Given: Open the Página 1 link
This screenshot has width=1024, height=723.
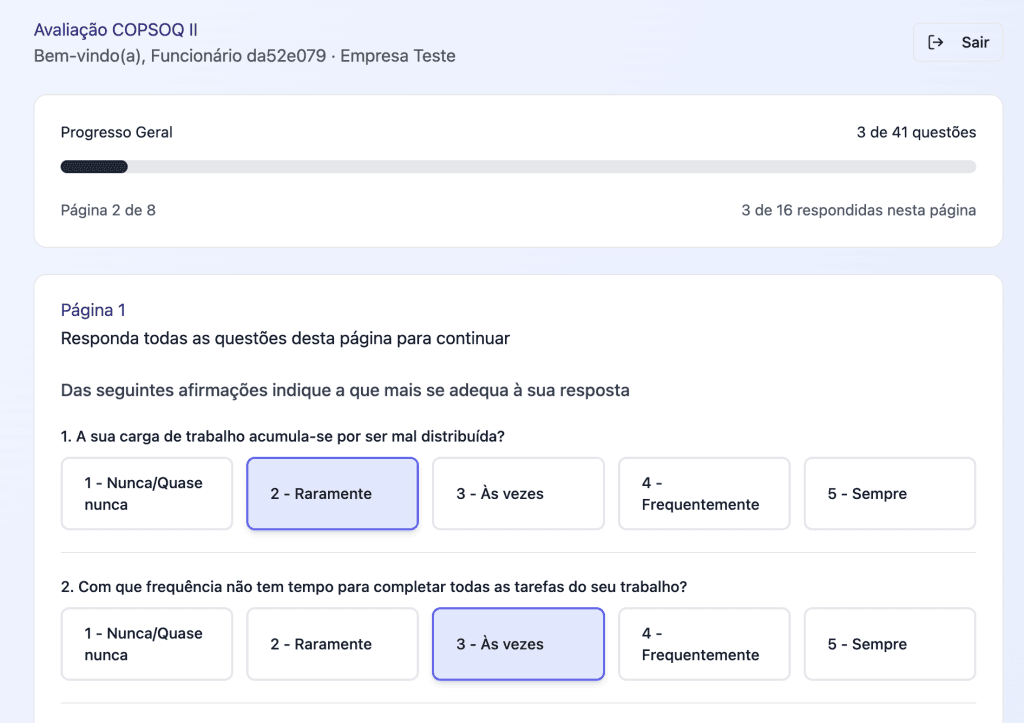Looking at the screenshot, I should [92, 310].
